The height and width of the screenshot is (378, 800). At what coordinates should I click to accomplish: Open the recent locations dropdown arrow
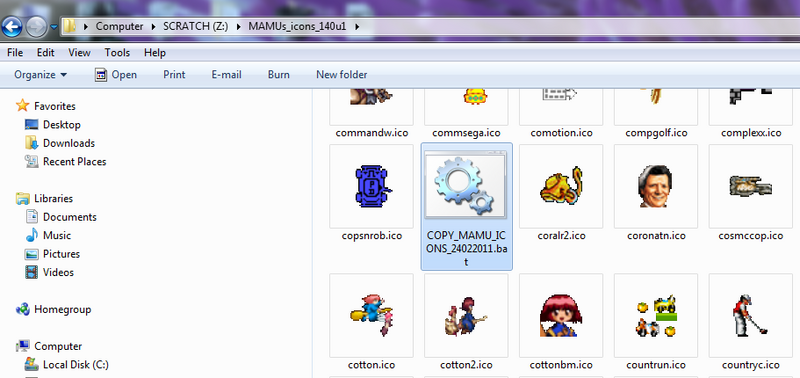pyautogui.click(x=54, y=27)
